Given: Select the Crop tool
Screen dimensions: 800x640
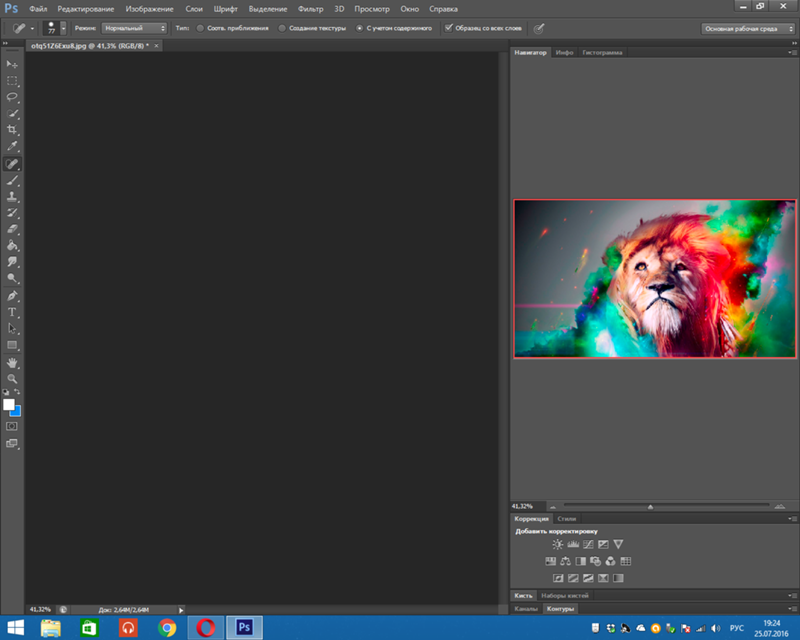Looking at the screenshot, I should (x=13, y=130).
